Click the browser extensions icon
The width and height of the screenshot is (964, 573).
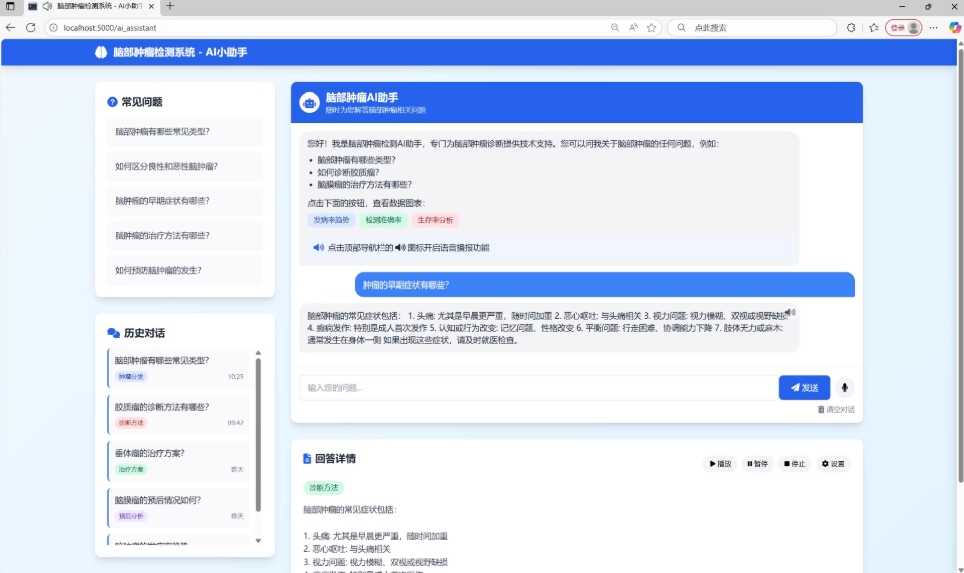(x=851, y=28)
